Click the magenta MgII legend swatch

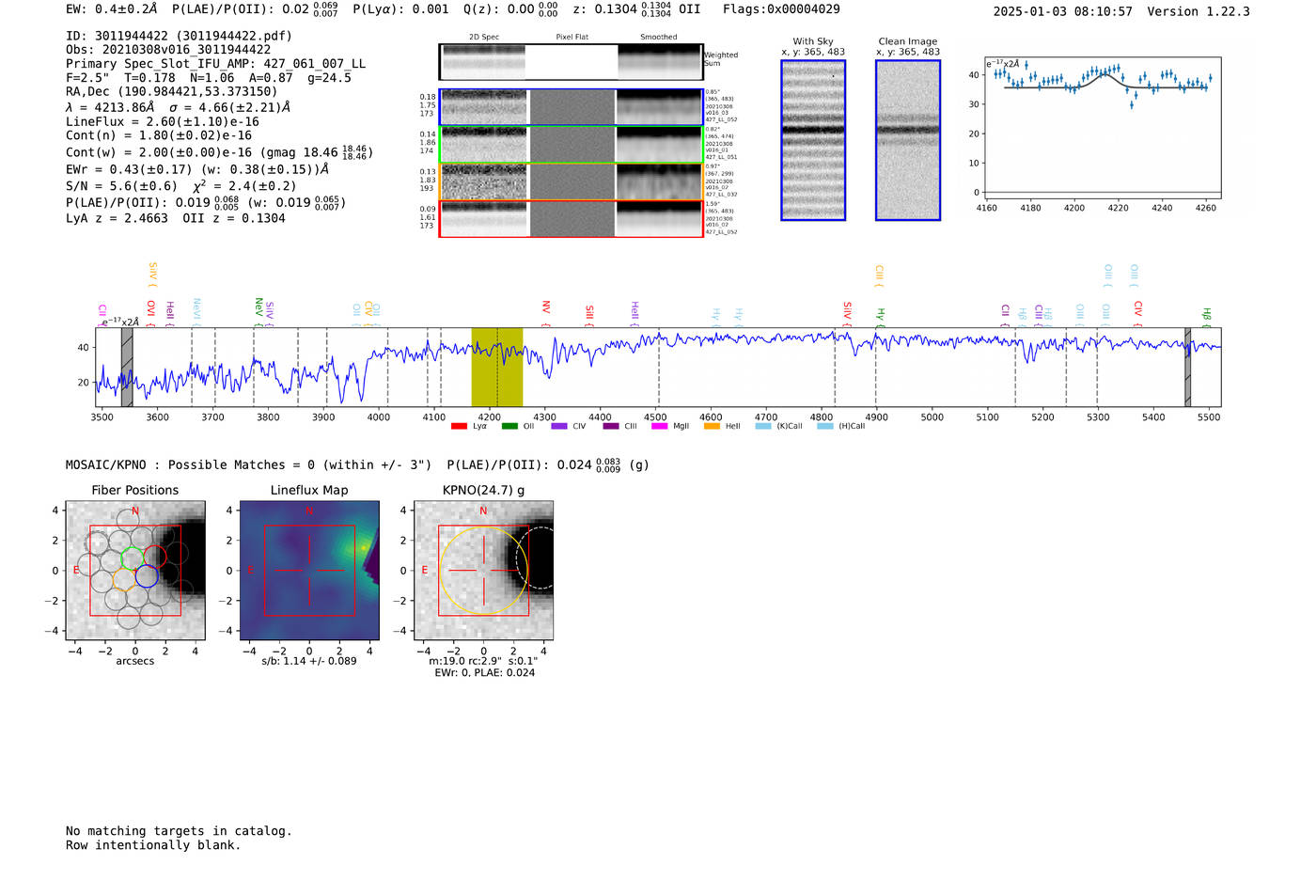coord(660,427)
